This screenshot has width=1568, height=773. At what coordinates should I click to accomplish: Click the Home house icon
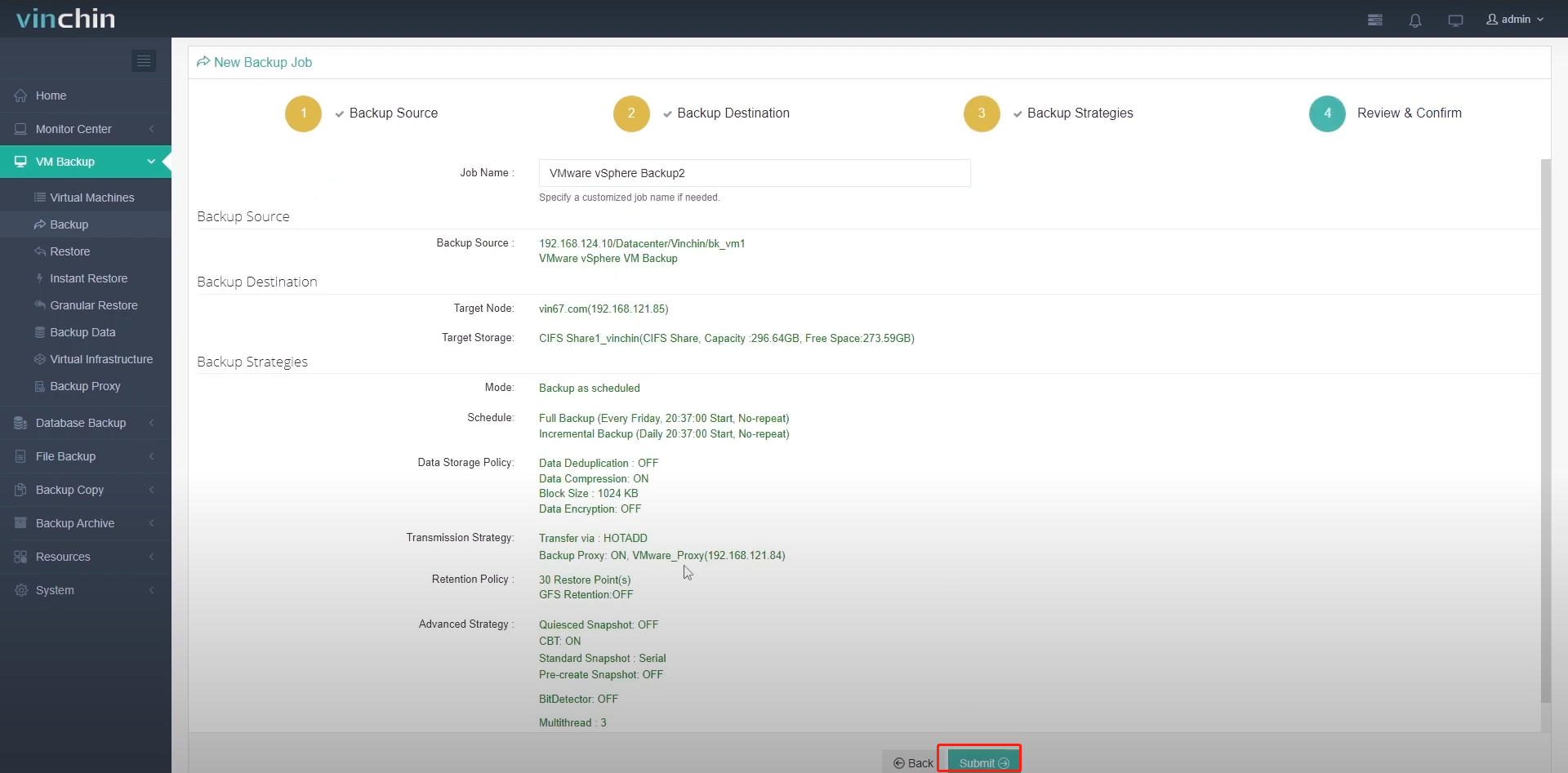(21, 96)
